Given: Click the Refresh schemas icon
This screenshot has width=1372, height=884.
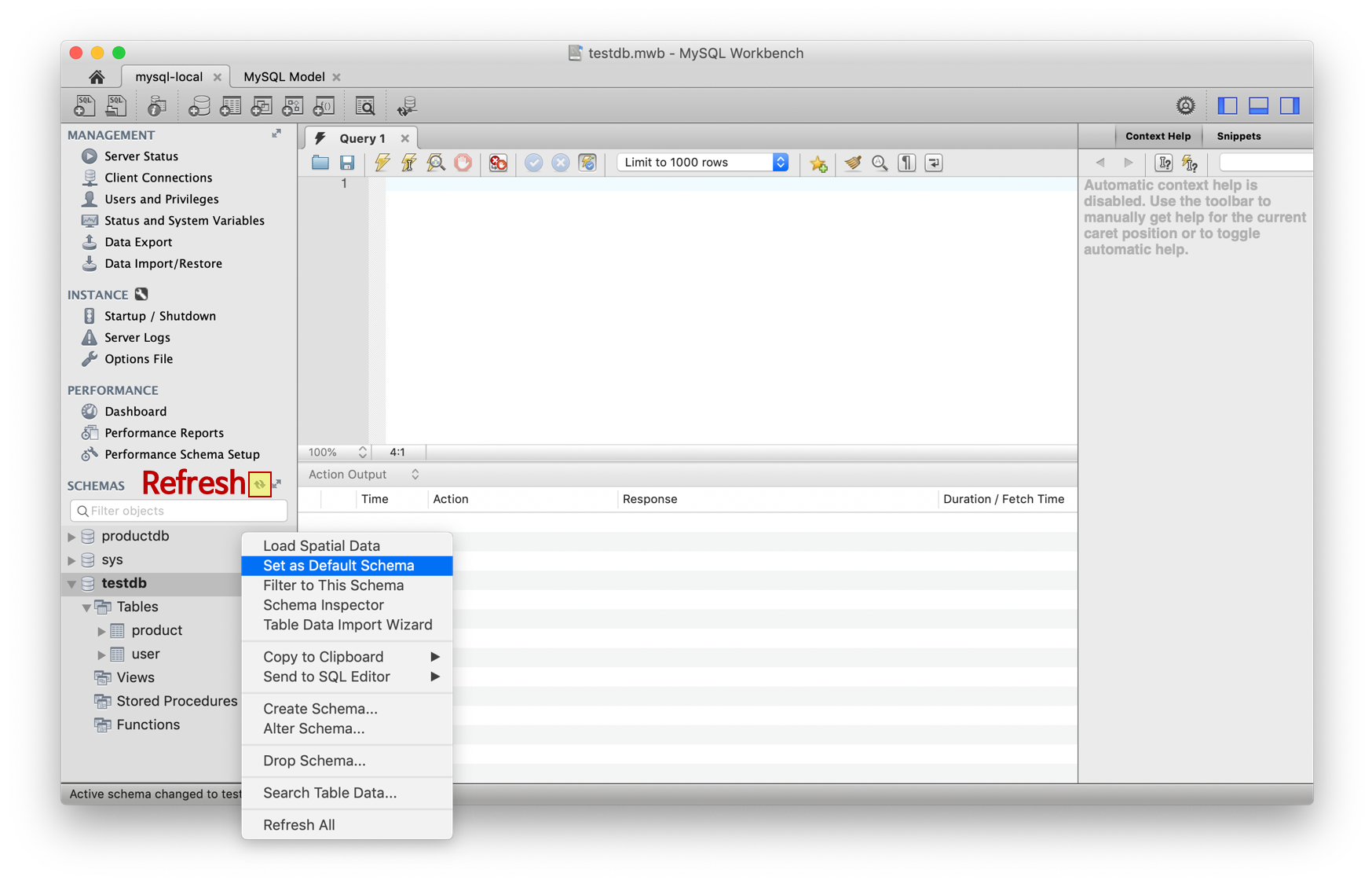Looking at the screenshot, I should pyautogui.click(x=259, y=484).
